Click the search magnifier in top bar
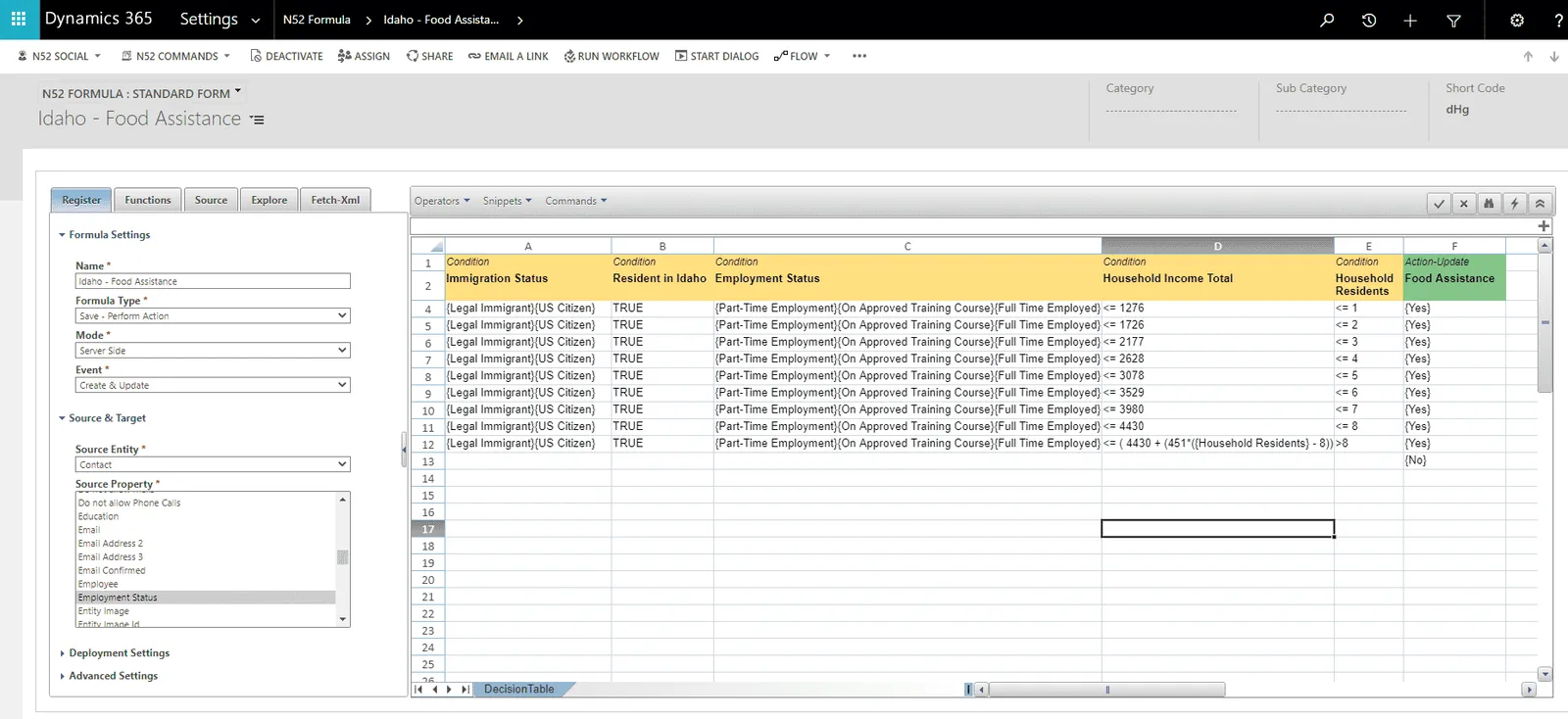 (x=1327, y=20)
